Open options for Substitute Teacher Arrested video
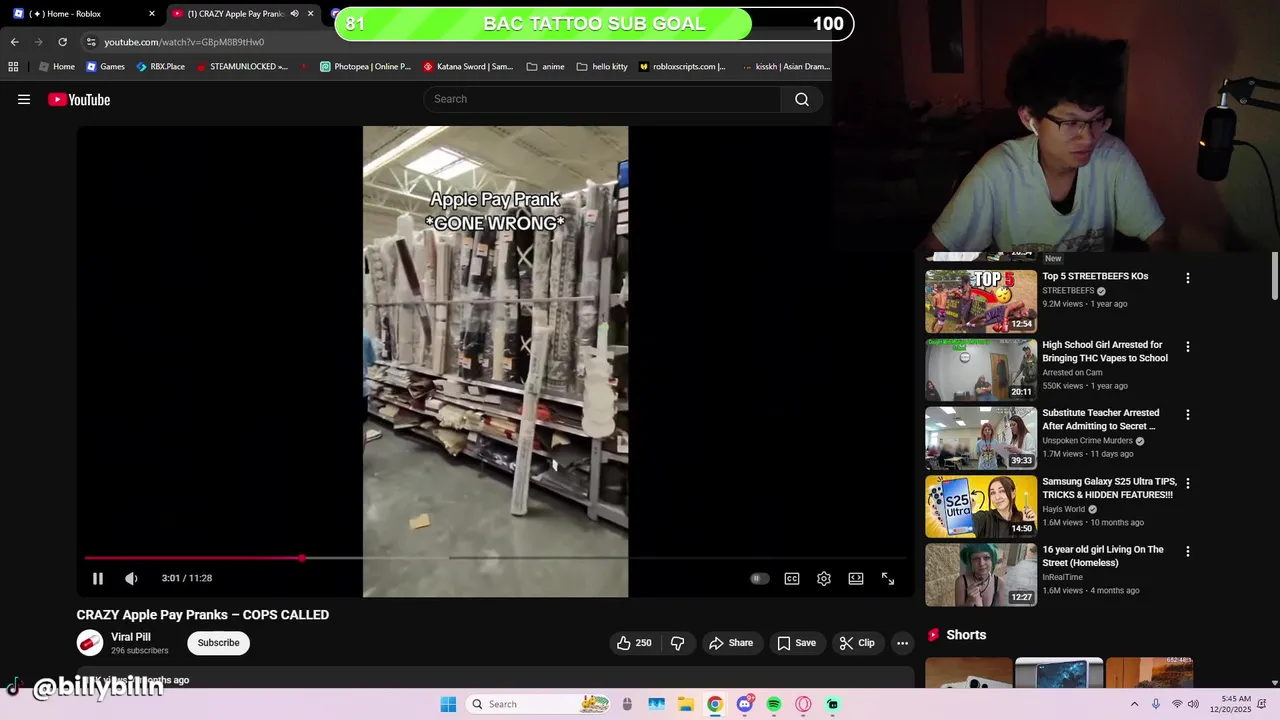This screenshot has height=720, width=1280. click(1188, 414)
